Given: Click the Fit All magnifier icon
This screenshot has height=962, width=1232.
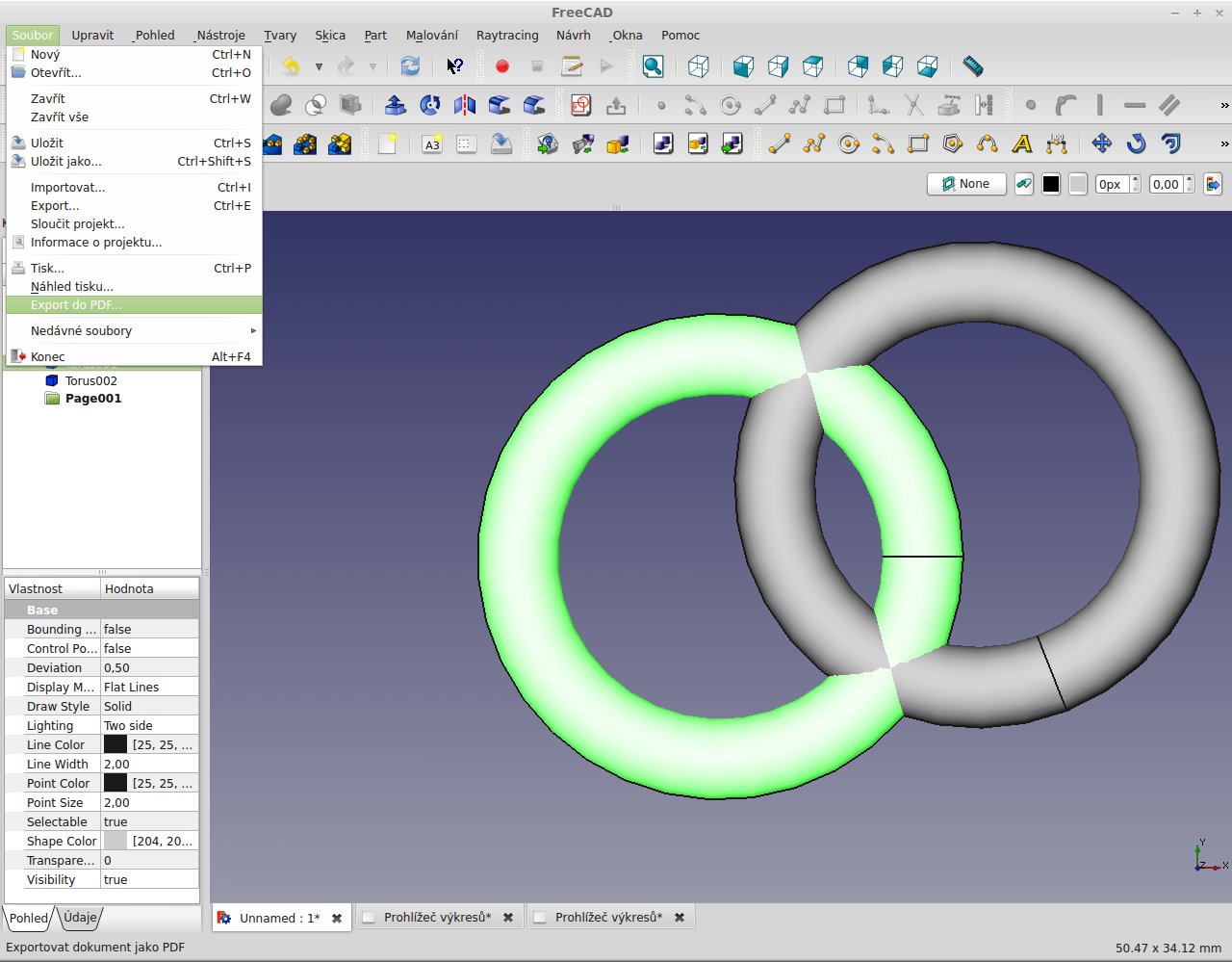Looking at the screenshot, I should [653, 66].
